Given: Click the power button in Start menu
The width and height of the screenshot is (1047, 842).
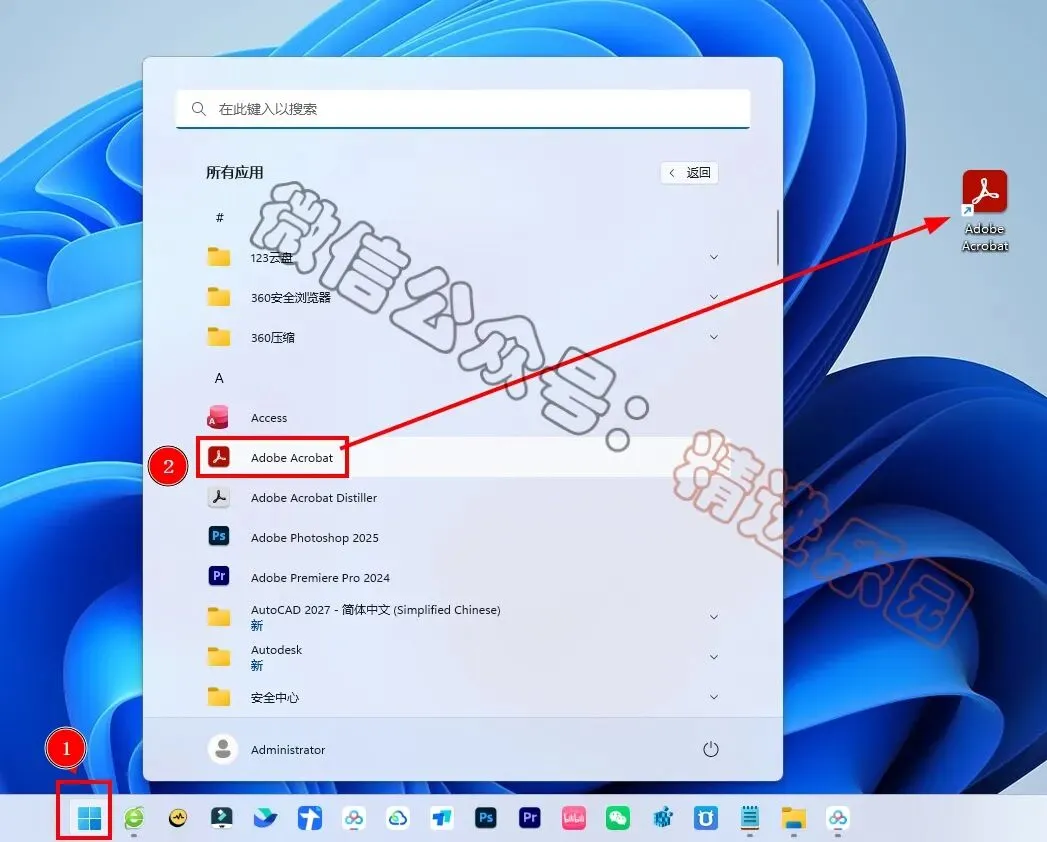Looking at the screenshot, I should tap(710, 749).
